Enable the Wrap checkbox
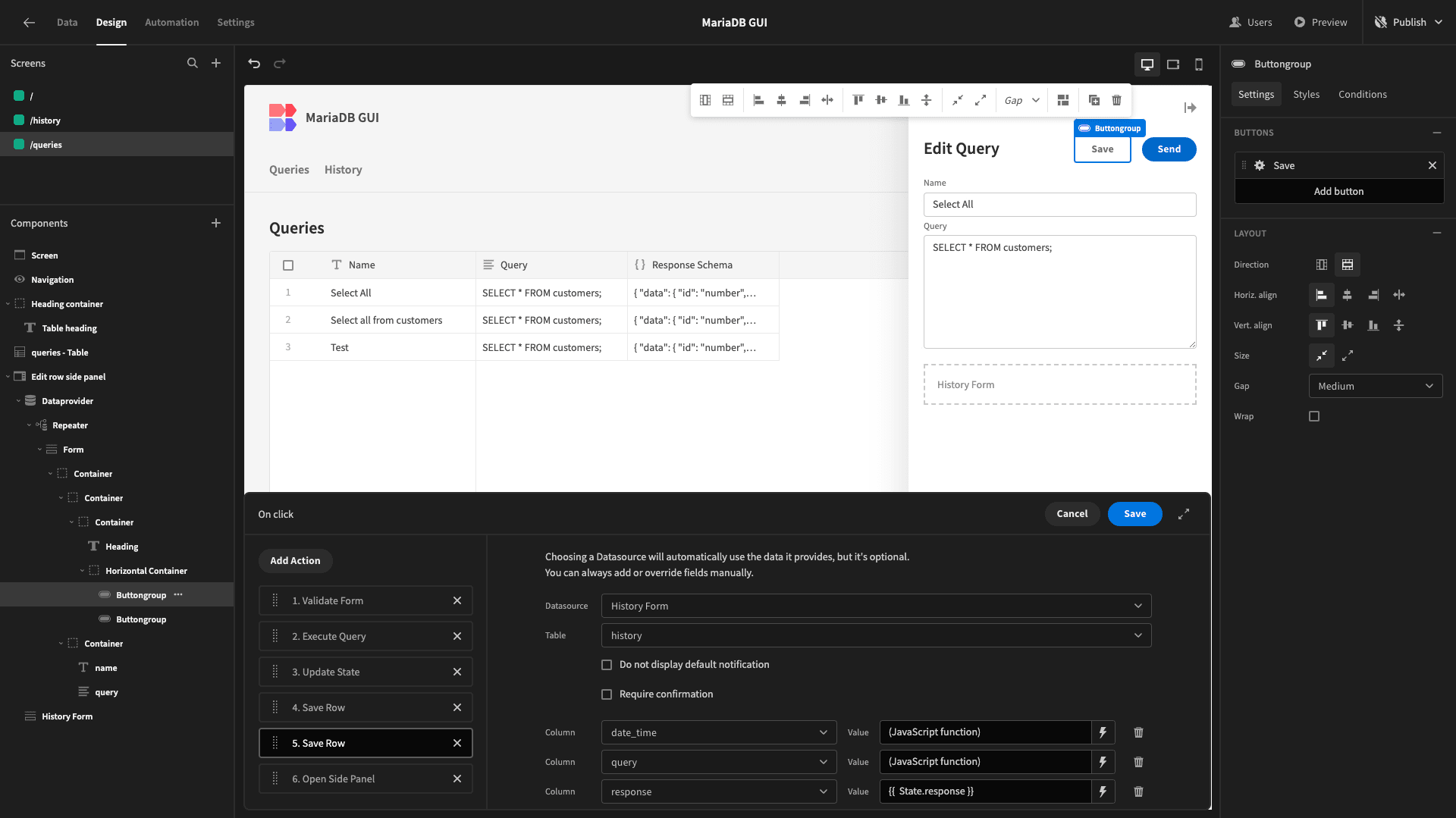This screenshot has height=818, width=1456. click(1314, 416)
